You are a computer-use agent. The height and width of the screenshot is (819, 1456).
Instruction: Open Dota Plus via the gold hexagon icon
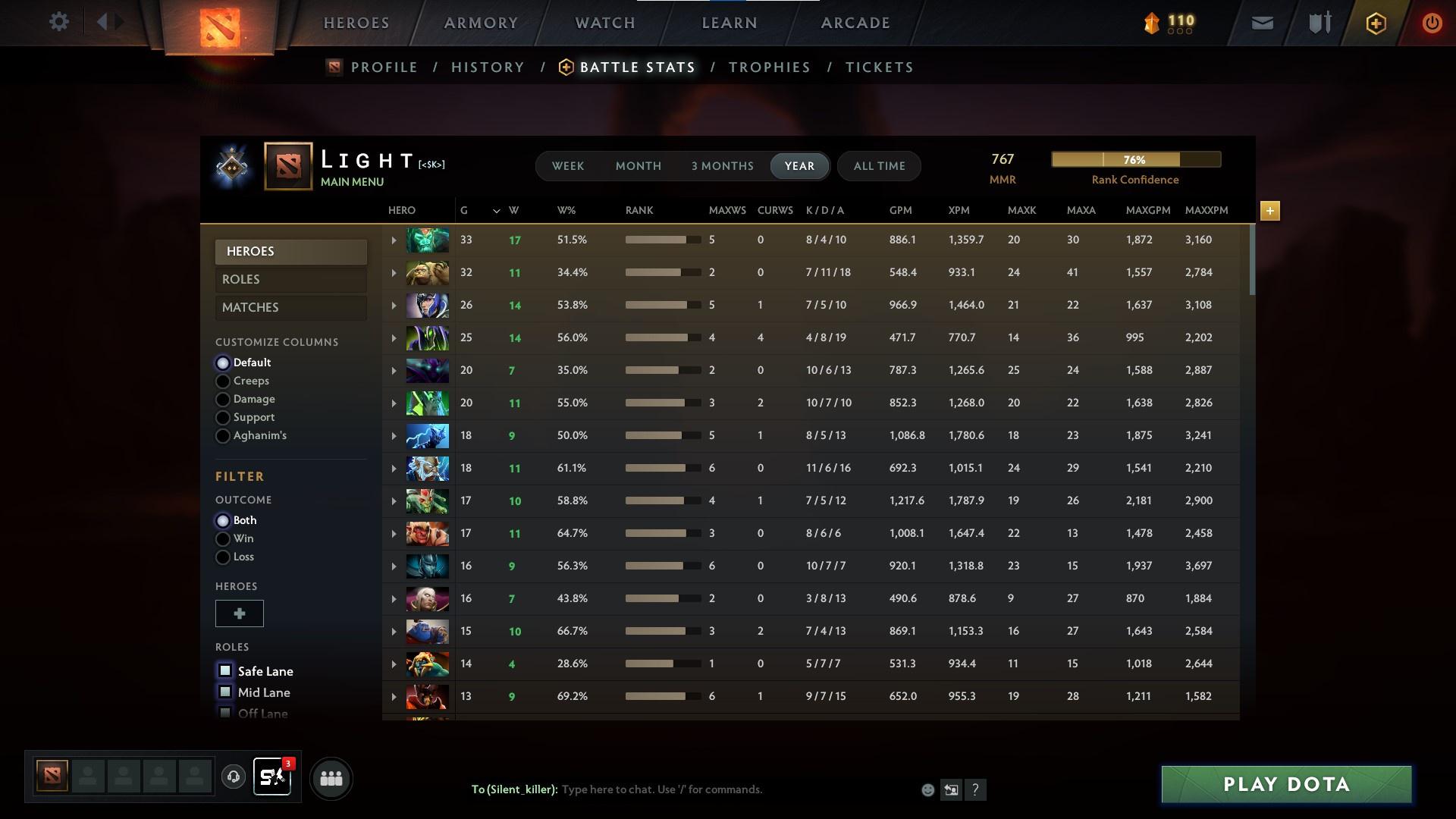click(x=1375, y=23)
